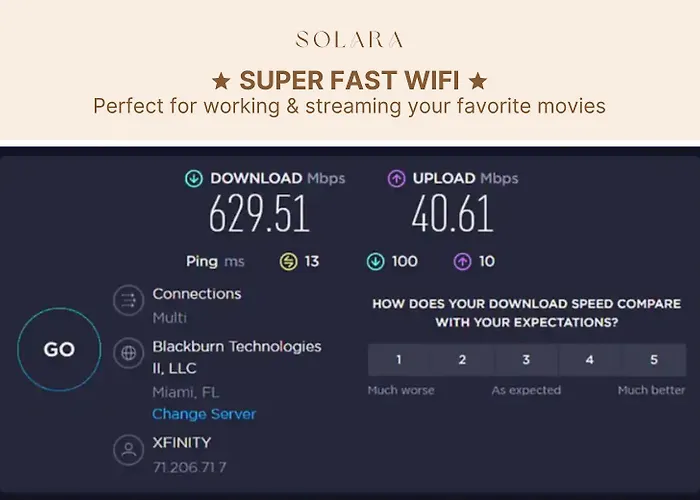The height and width of the screenshot is (500, 700).
Task: Click the Connections arrows icon
Action: coord(129,300)
